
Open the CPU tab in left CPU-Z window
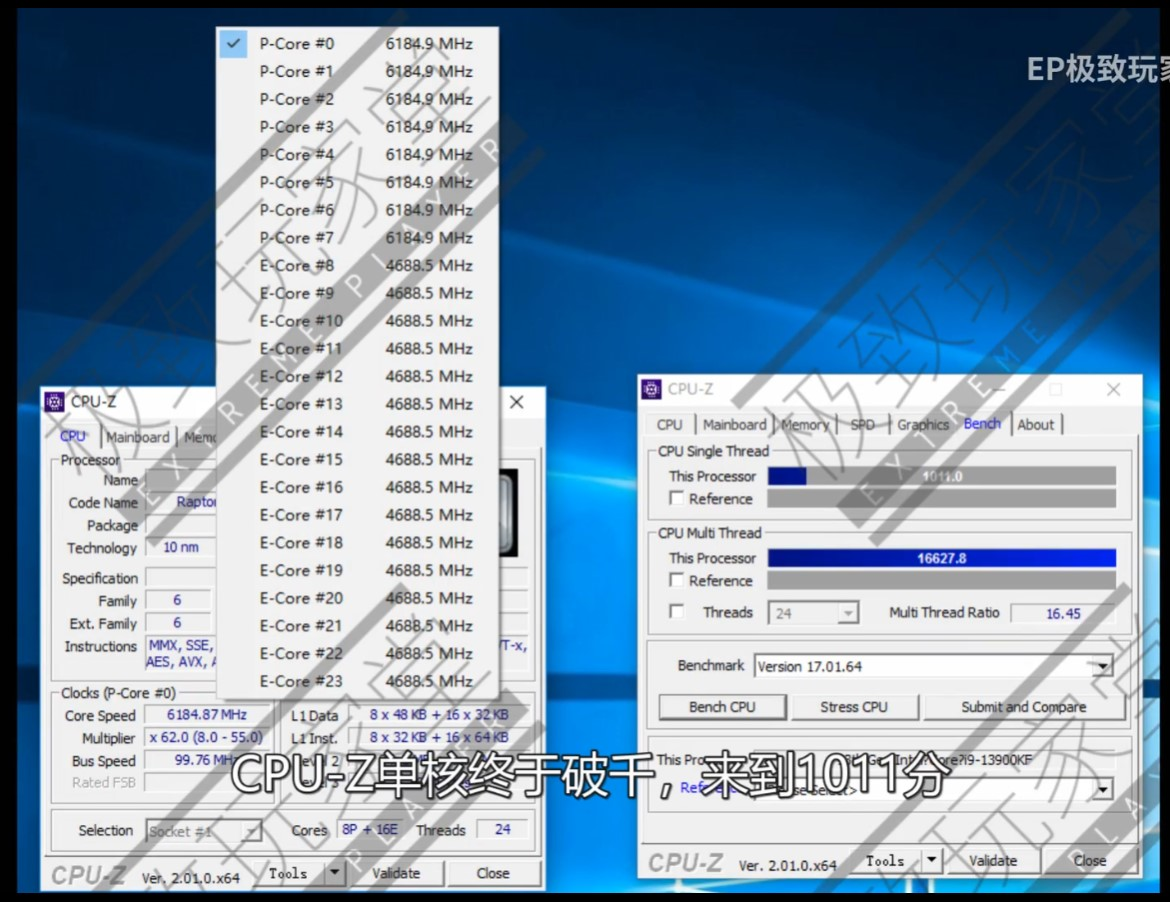tap(73, 436)
